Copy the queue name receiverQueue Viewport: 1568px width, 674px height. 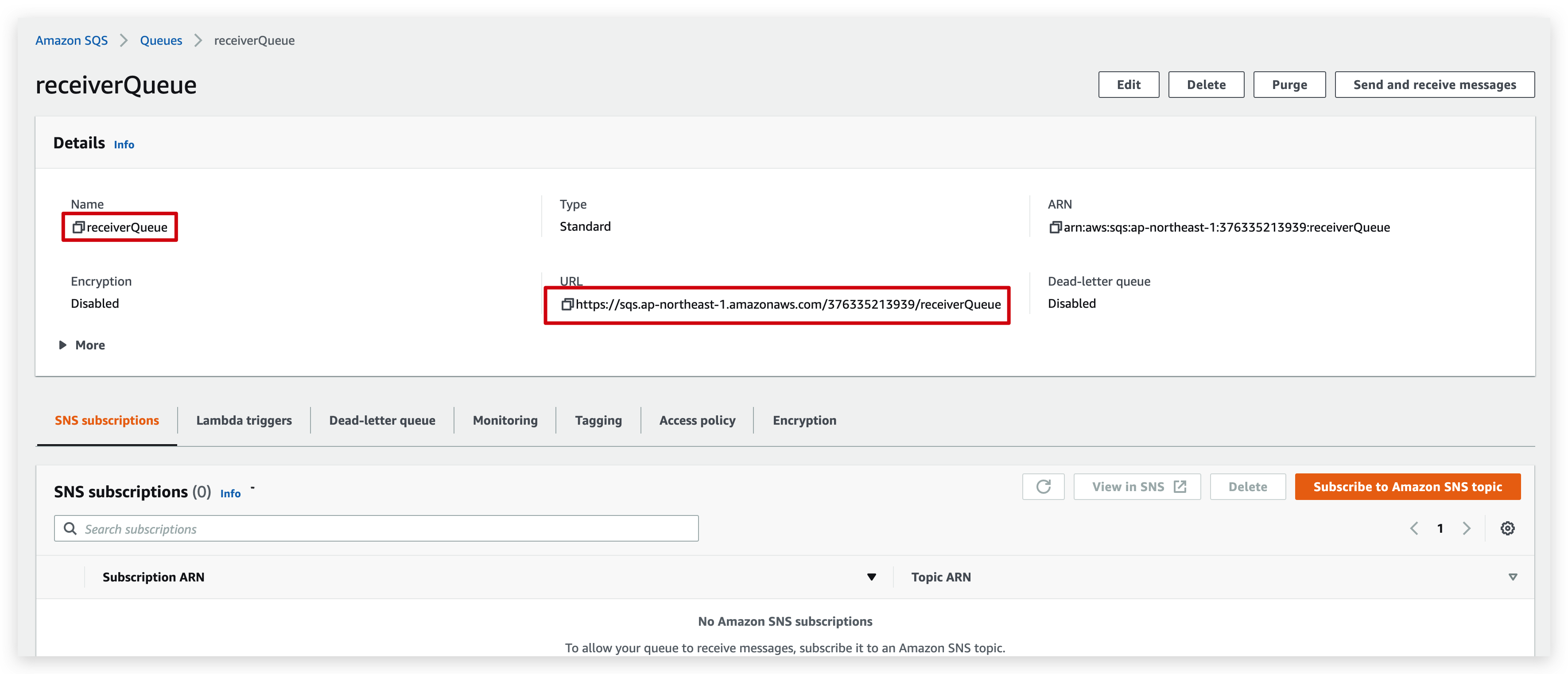(78, 227)
